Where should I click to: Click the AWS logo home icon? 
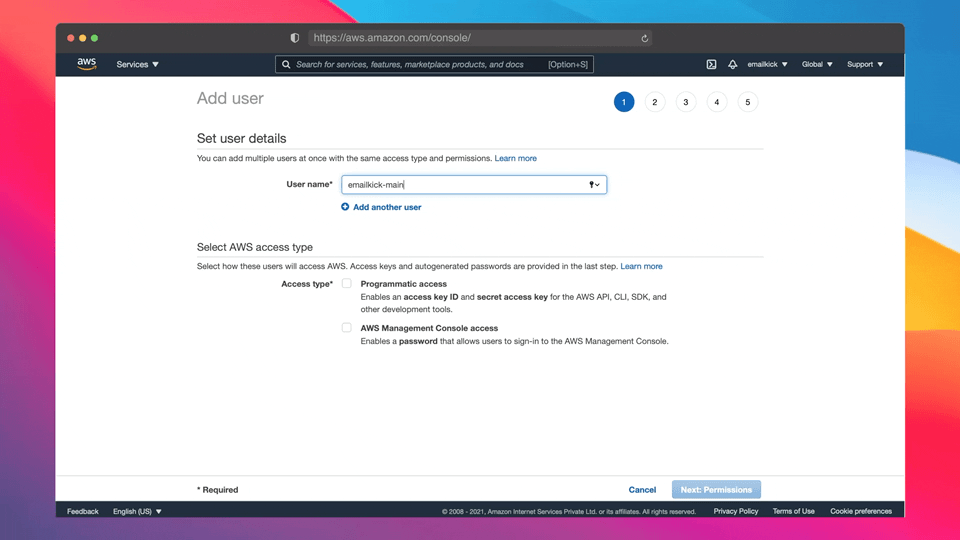click(86, 64)
